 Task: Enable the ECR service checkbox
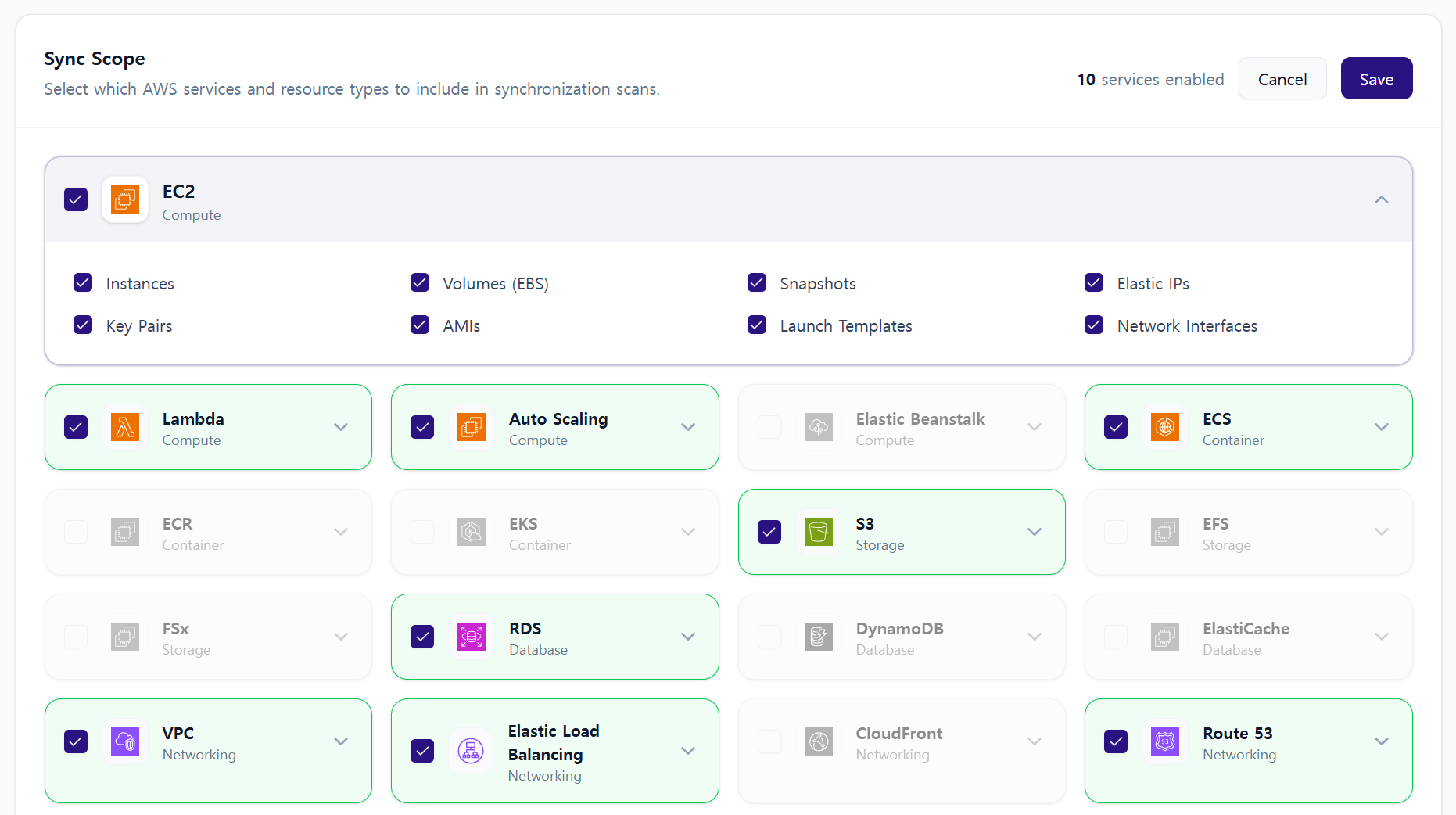(76, 532)
